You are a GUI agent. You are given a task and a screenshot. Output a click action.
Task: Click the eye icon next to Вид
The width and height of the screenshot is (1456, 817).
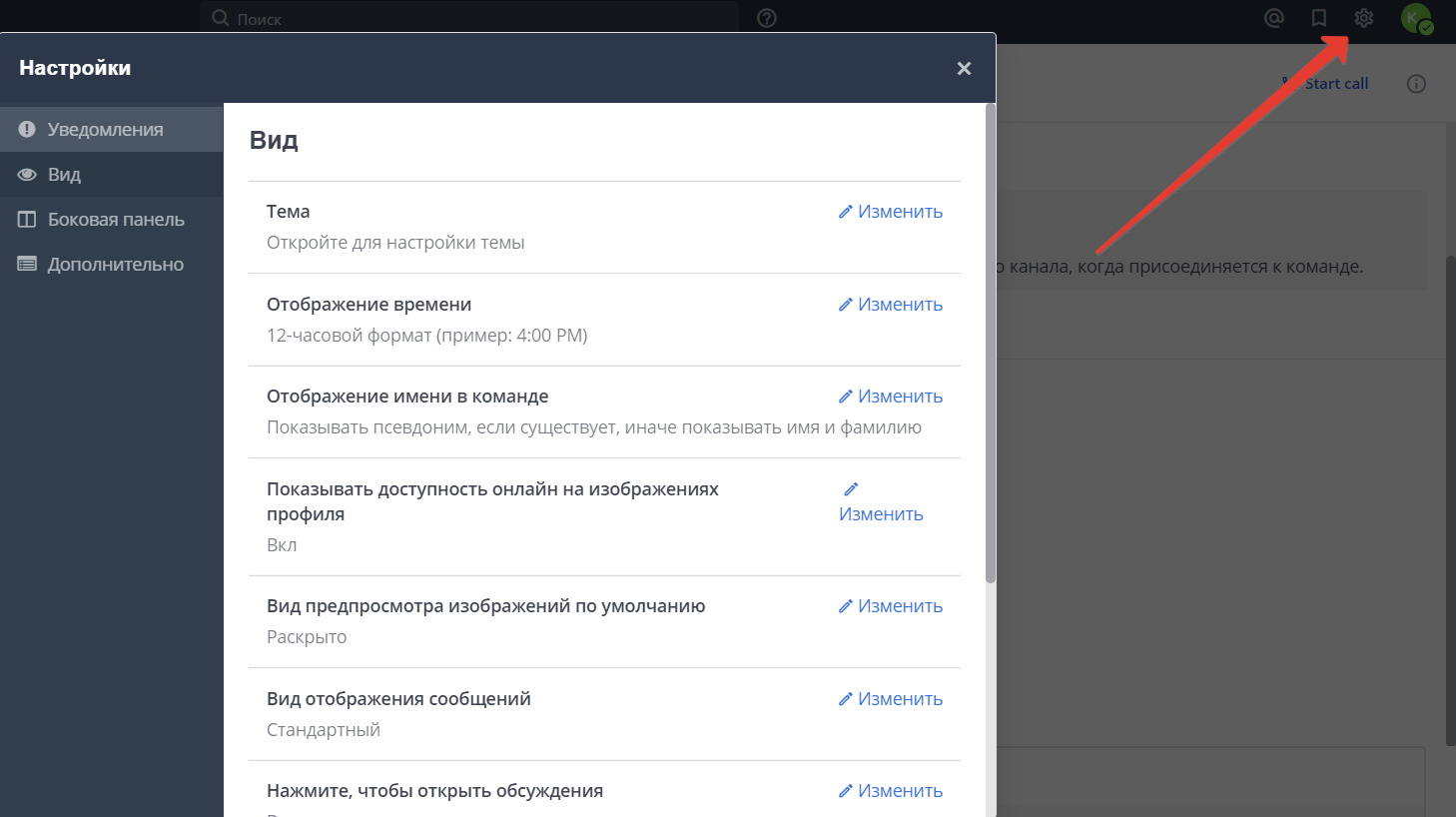[27, 173]
